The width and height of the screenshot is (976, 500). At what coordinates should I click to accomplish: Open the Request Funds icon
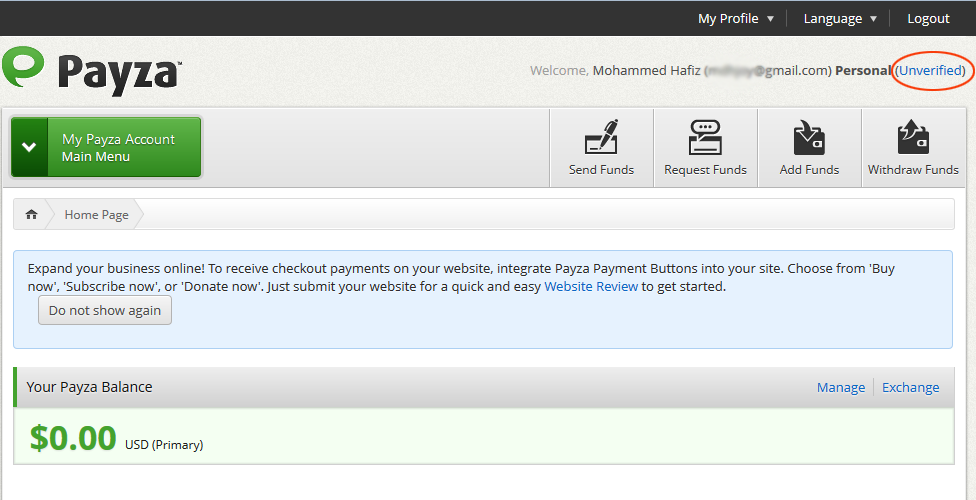pyautogui.click(x=705, y=137)
